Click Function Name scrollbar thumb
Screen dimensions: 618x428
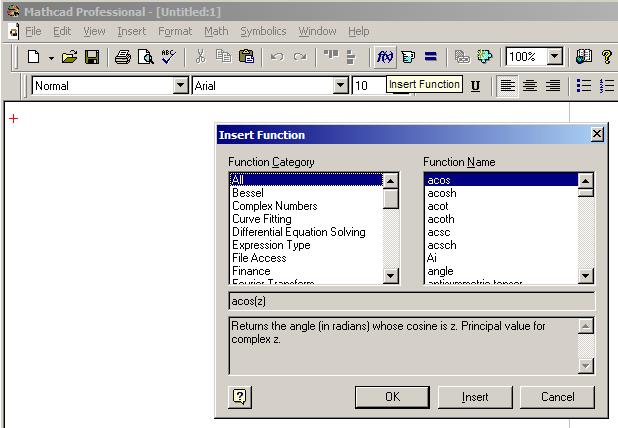(586, 192)
